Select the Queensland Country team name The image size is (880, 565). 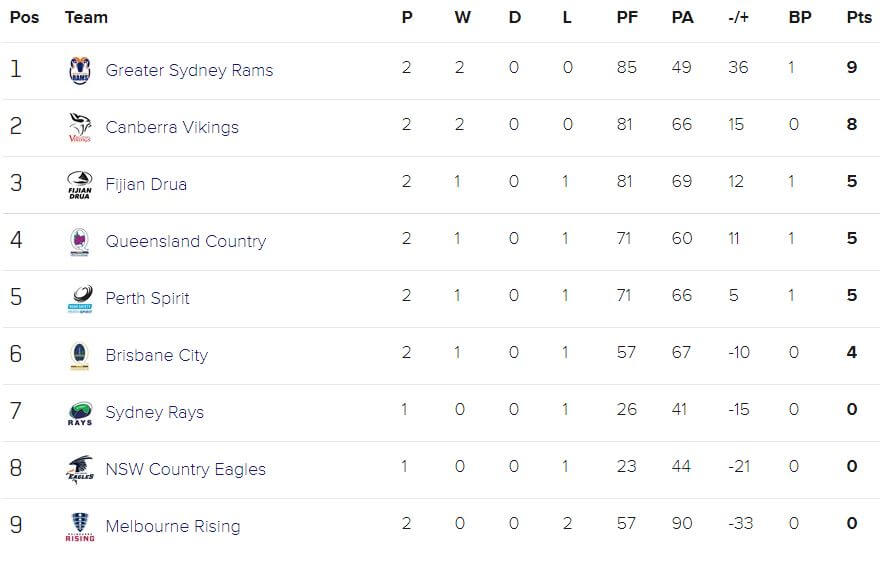[186, 241]
